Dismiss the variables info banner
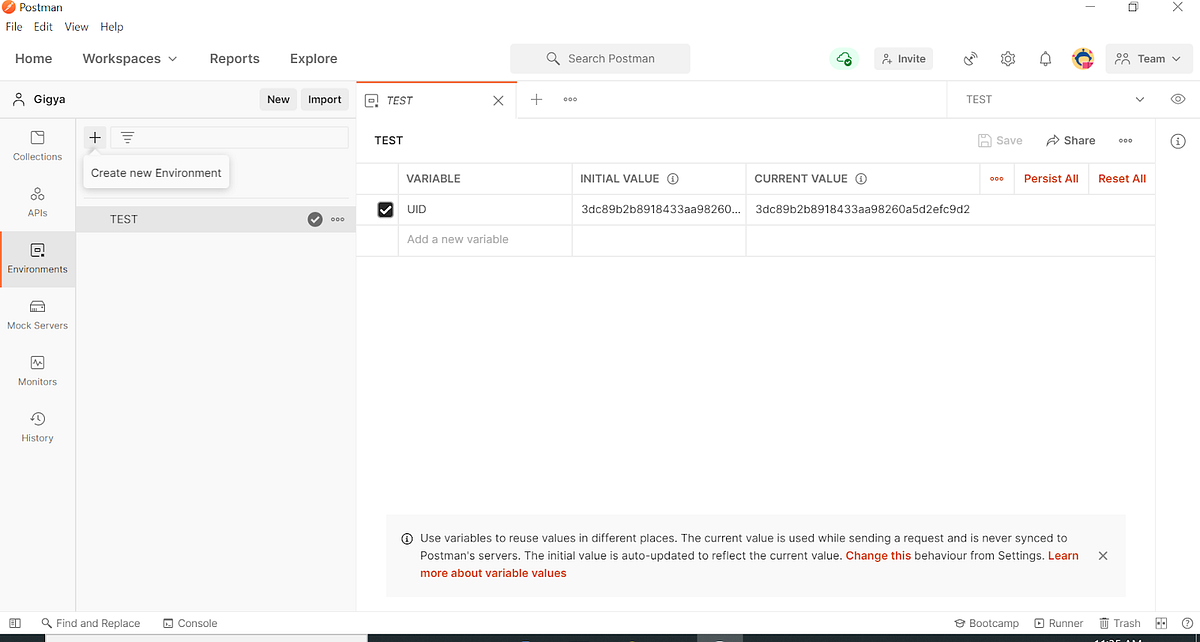The image size is (1200, 642). pos(1103,555)
